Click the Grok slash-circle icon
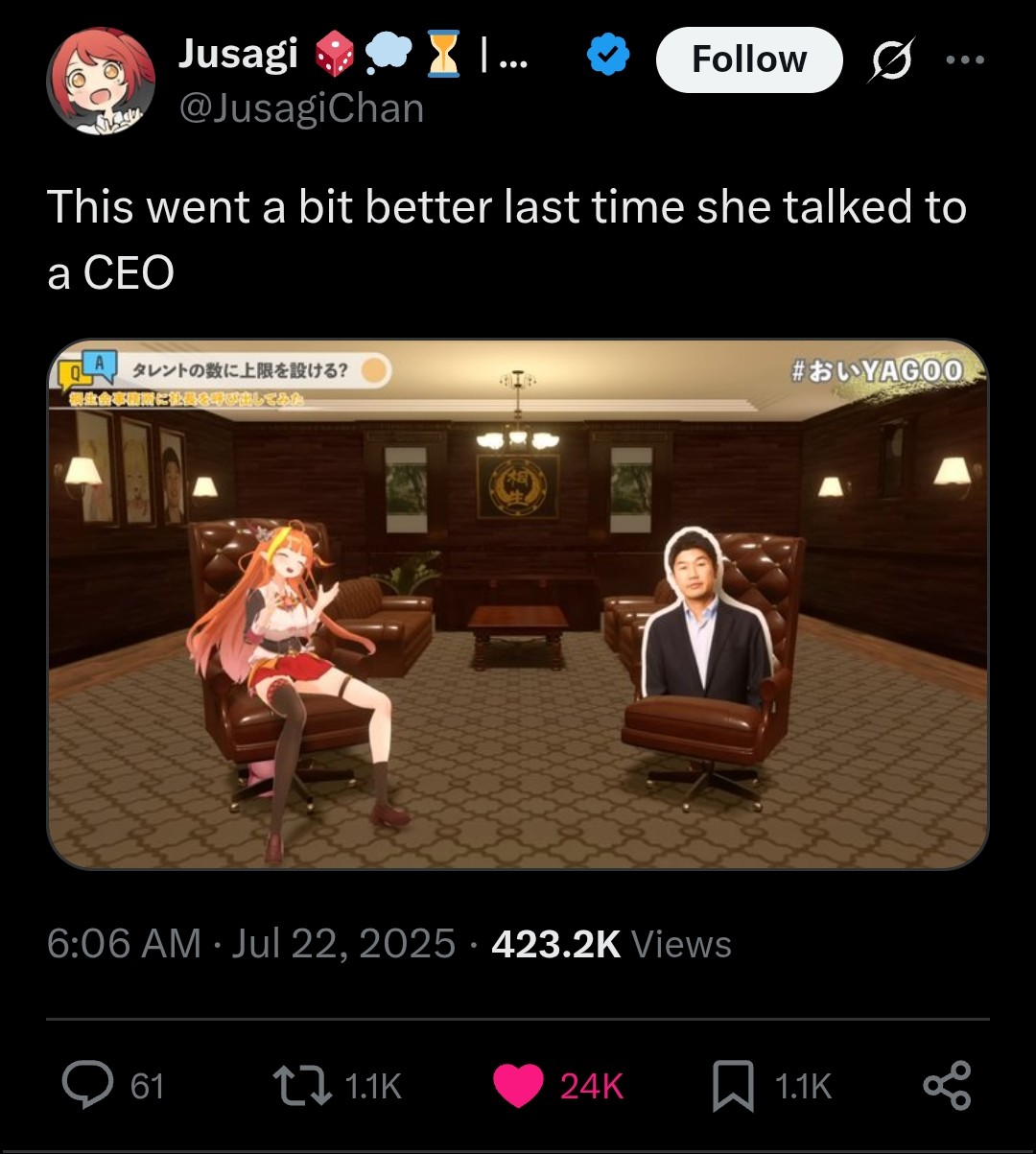 coord(891,59)
